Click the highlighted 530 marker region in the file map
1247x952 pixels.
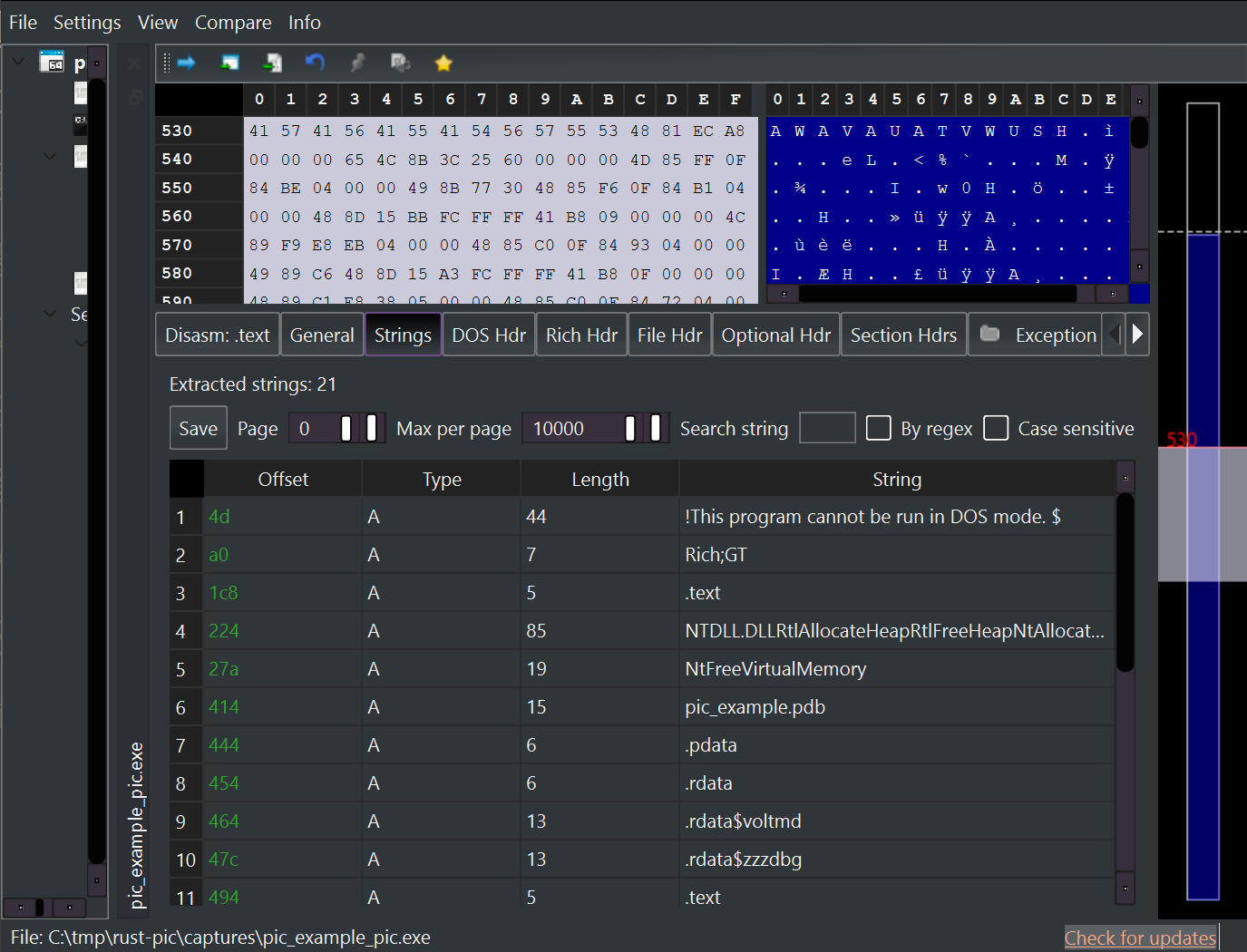(x=1203, y=514)
